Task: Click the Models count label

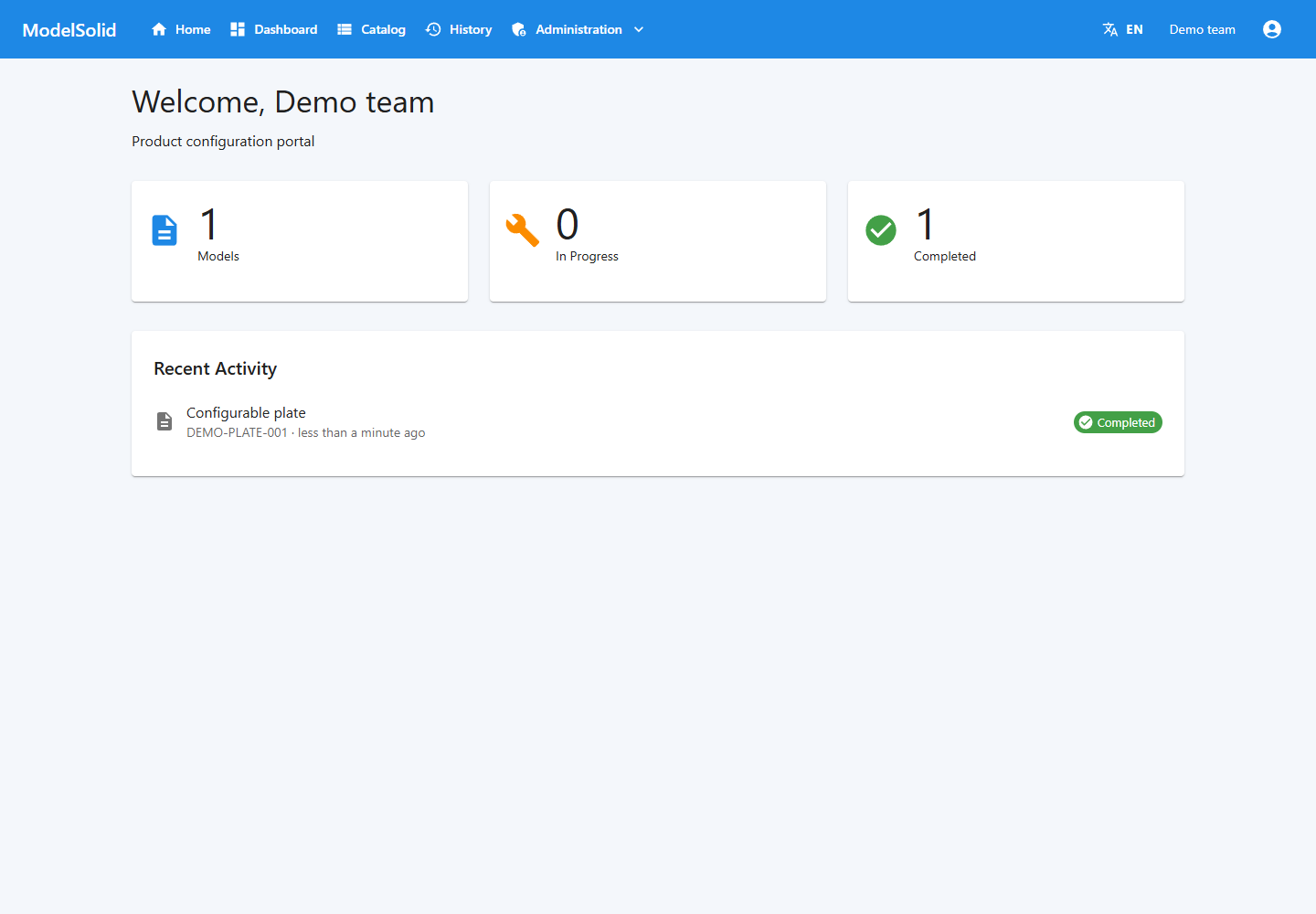Action: coord(218,257)
